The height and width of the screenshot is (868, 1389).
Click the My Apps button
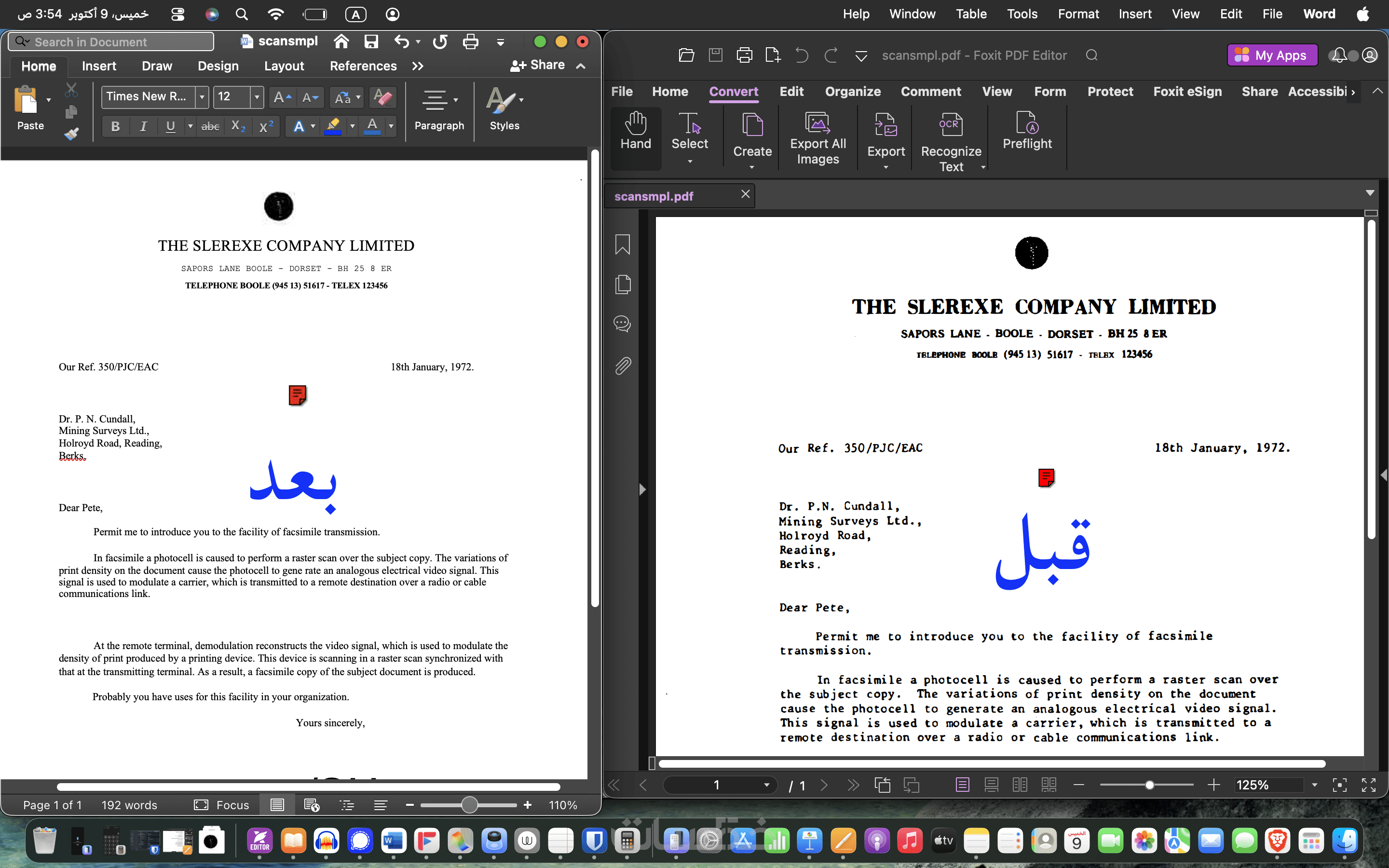coord(1272,55)
